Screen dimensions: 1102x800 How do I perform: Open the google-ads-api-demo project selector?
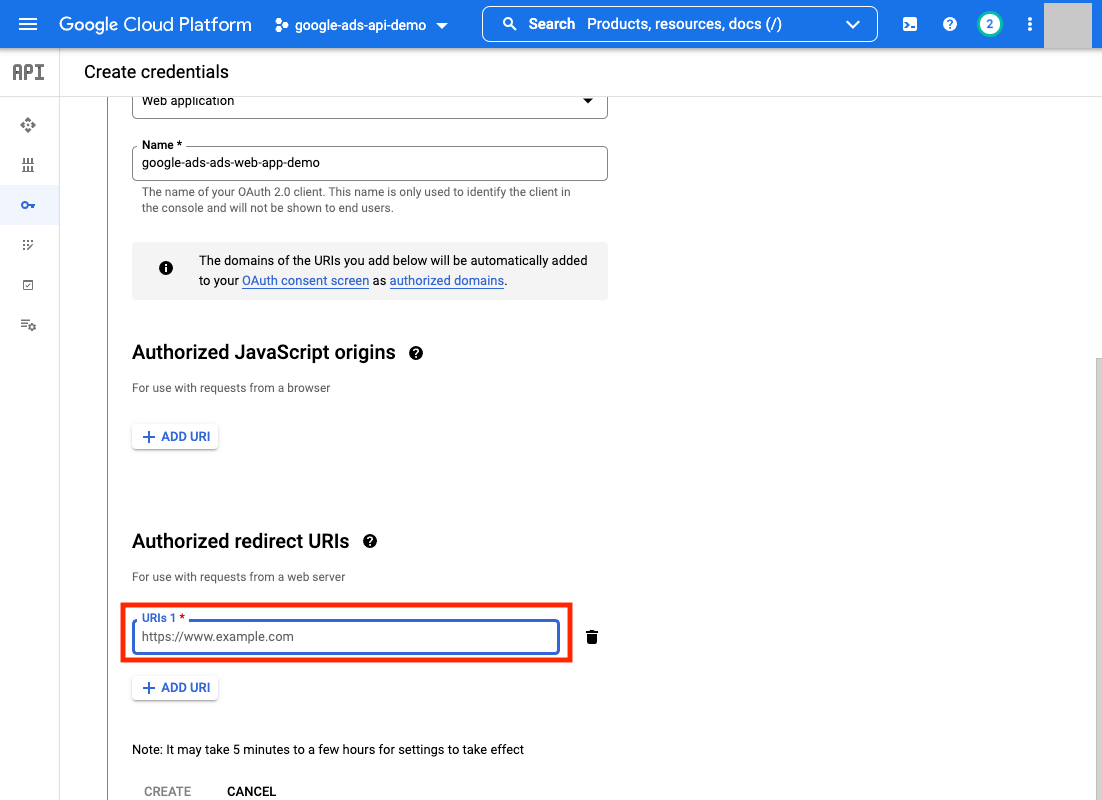(x=361, y=25)
